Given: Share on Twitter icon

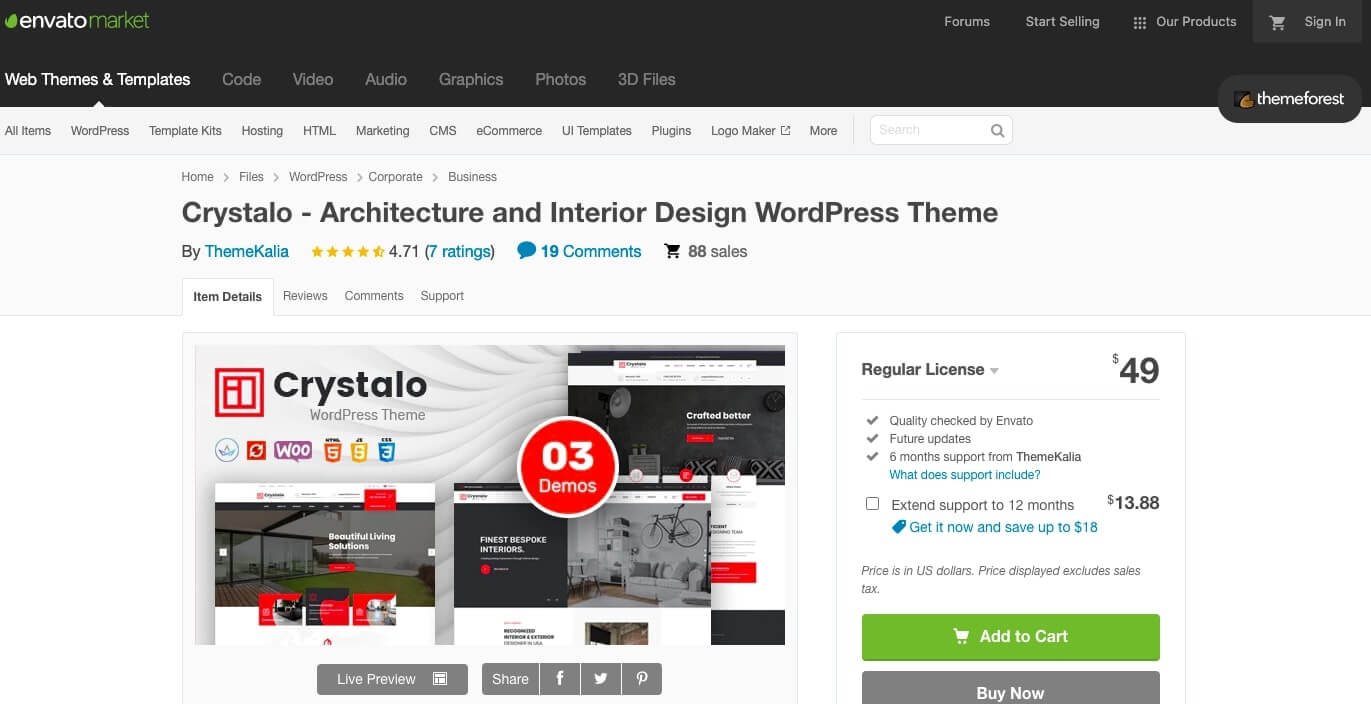Looking at the screenshot, I should pyautogui.click(x=601, y=679).
